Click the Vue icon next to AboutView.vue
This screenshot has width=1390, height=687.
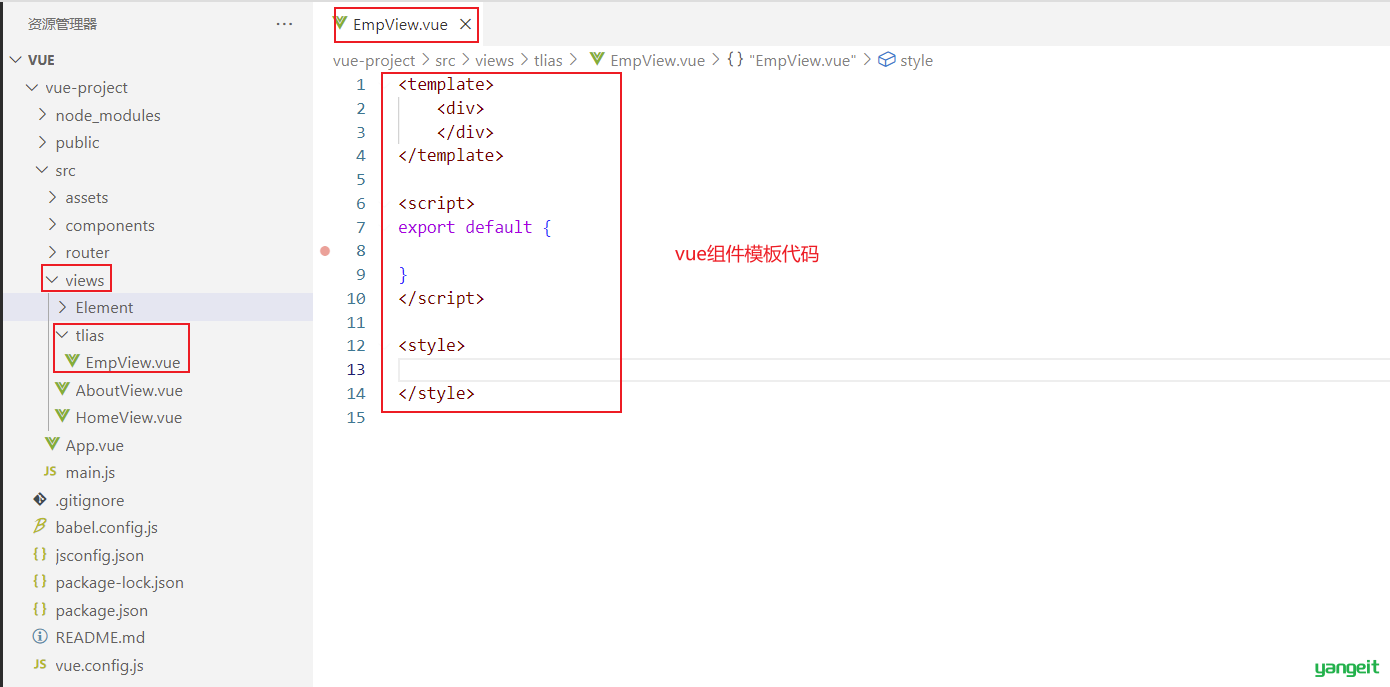coord(63,390)
